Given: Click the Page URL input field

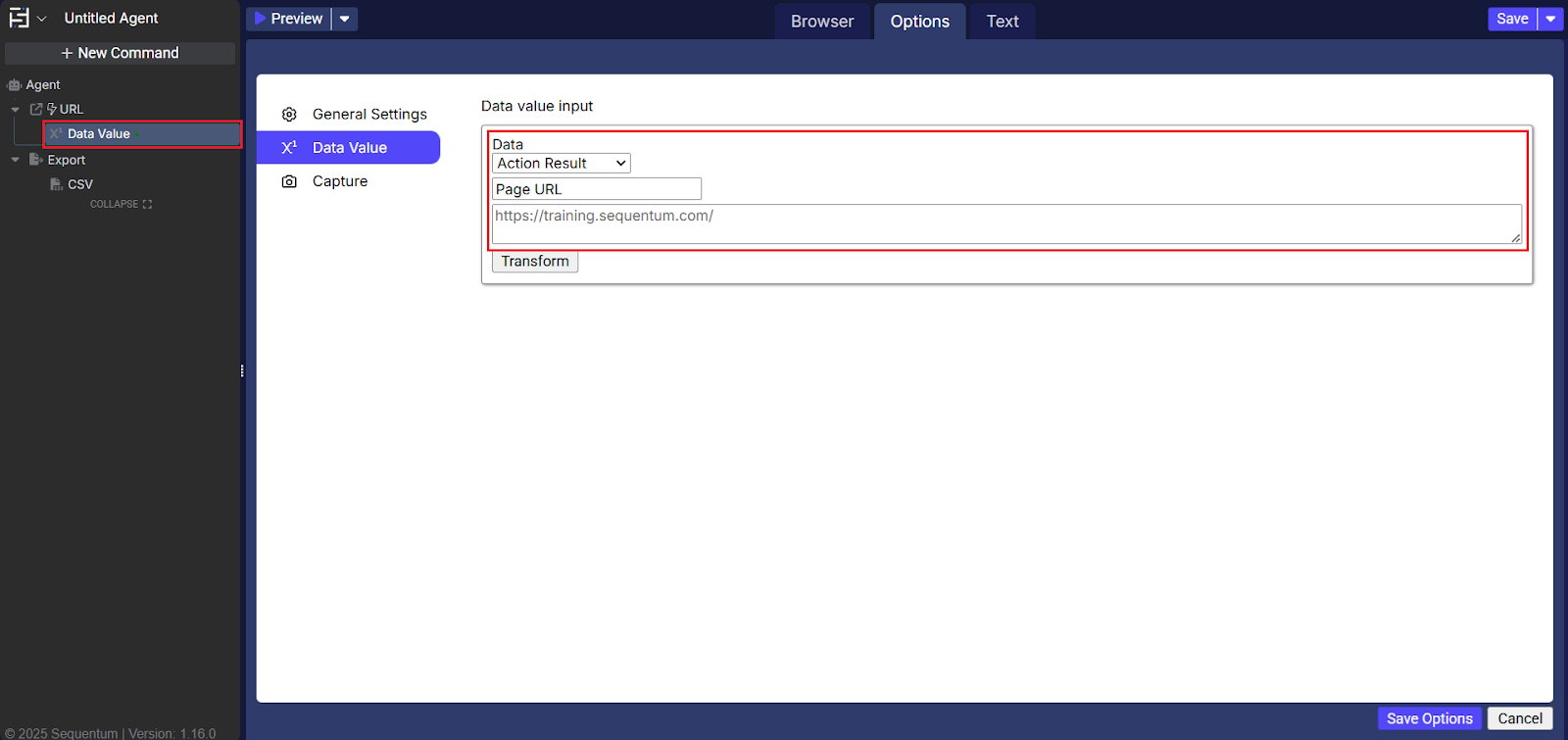Looking at the screenshot, I should click(597, 189).
